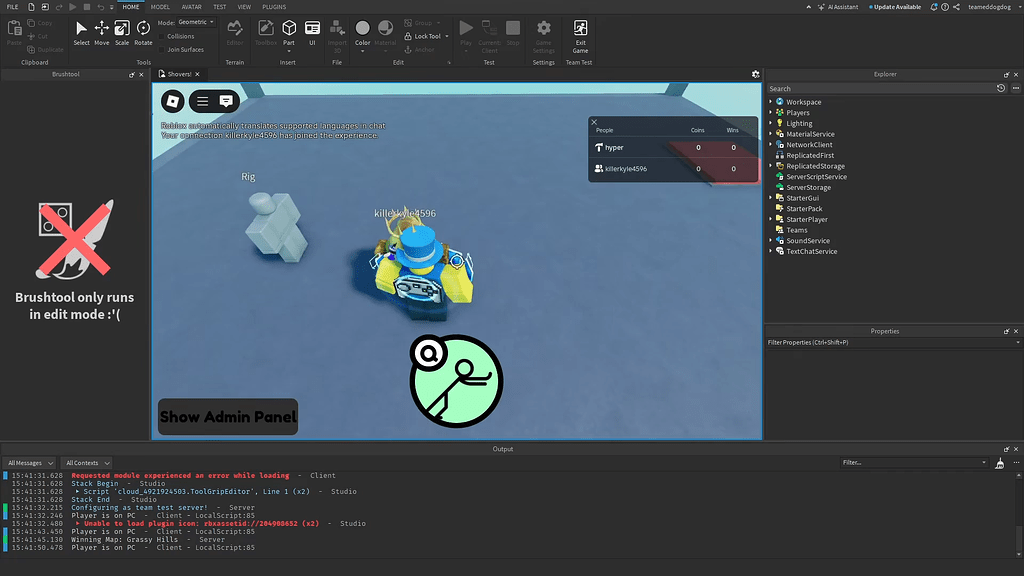Undock the Brushtool panel

click(132, 74)
